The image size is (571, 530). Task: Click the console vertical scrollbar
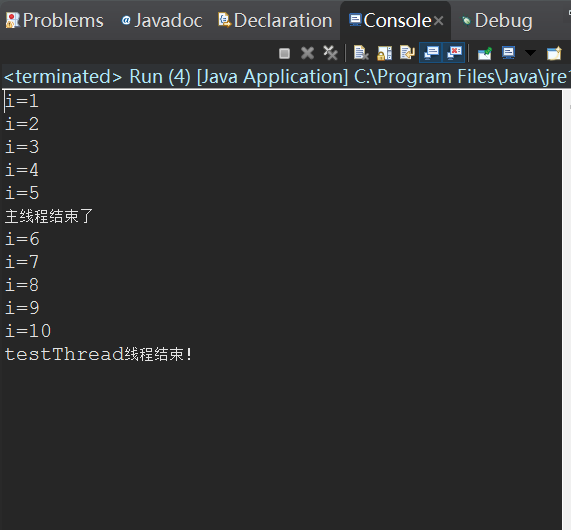tap(566, 310)
